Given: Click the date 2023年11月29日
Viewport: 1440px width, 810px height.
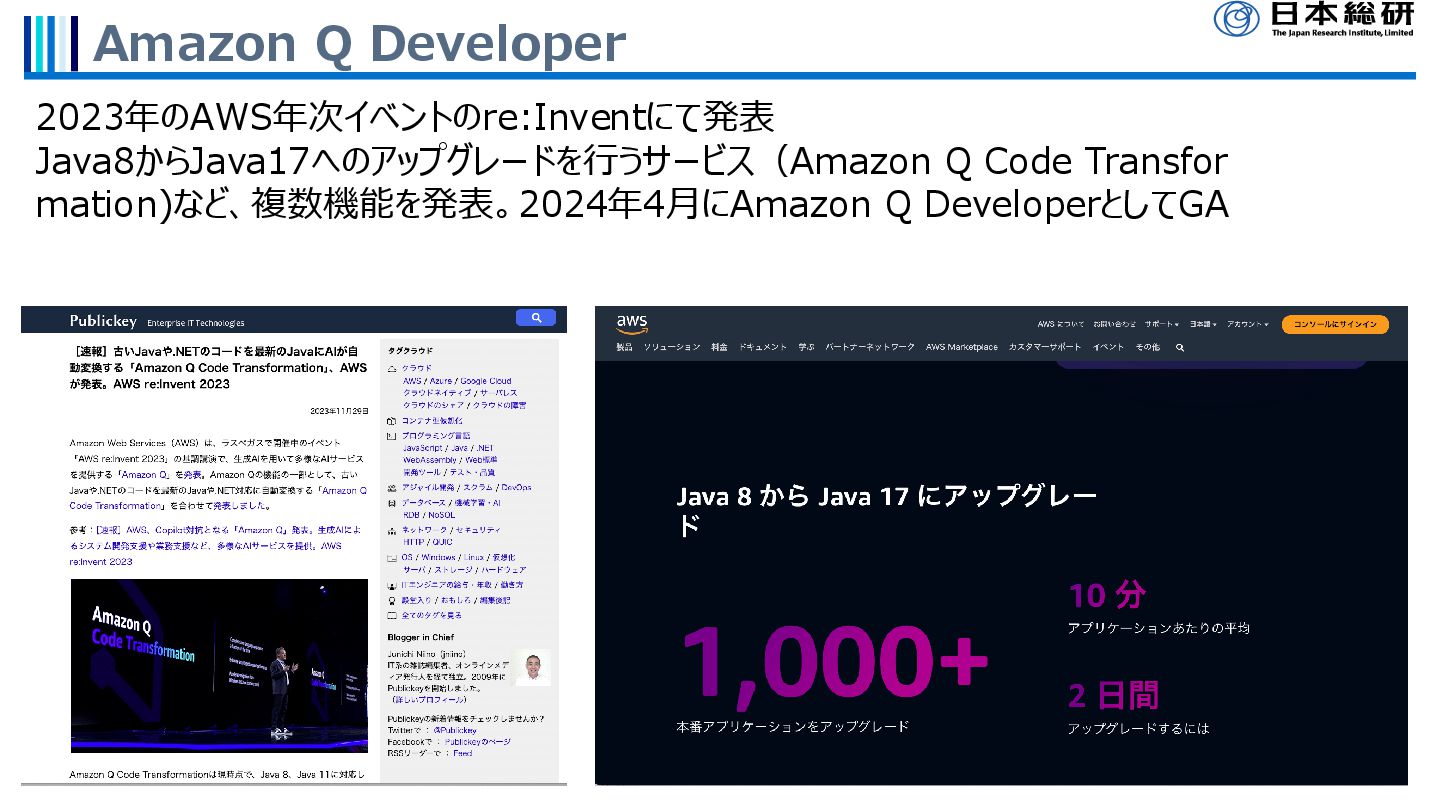Looking at the screenshot, I should 339,411.
